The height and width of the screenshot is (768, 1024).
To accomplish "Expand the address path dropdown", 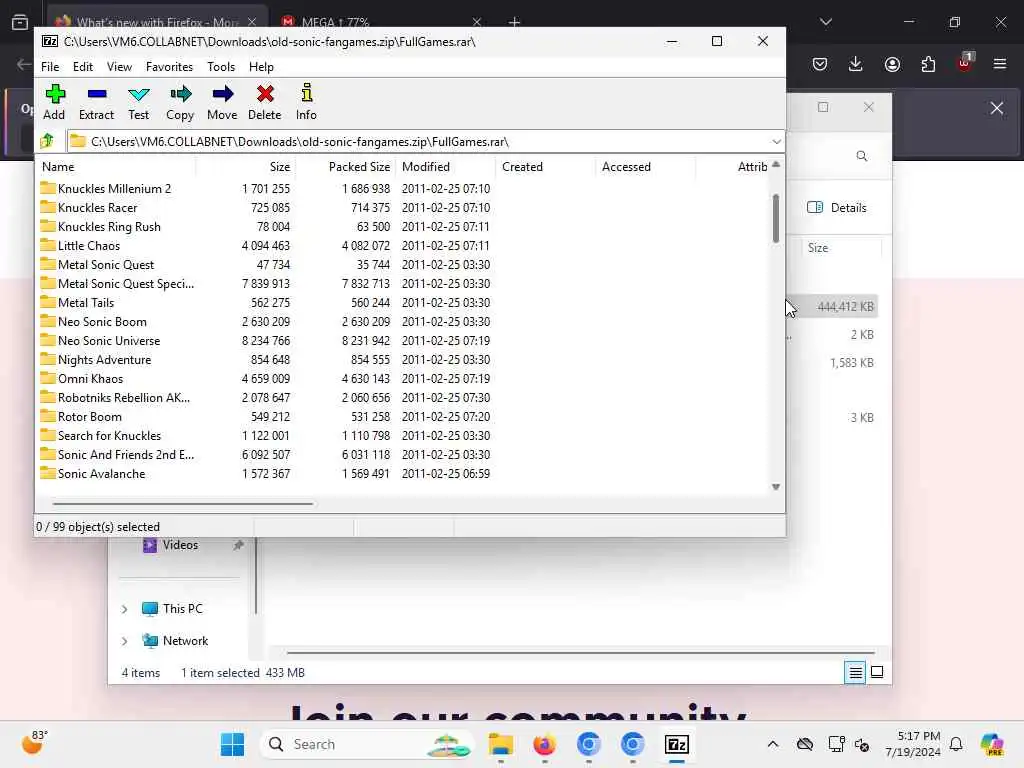I will [776, 142].
